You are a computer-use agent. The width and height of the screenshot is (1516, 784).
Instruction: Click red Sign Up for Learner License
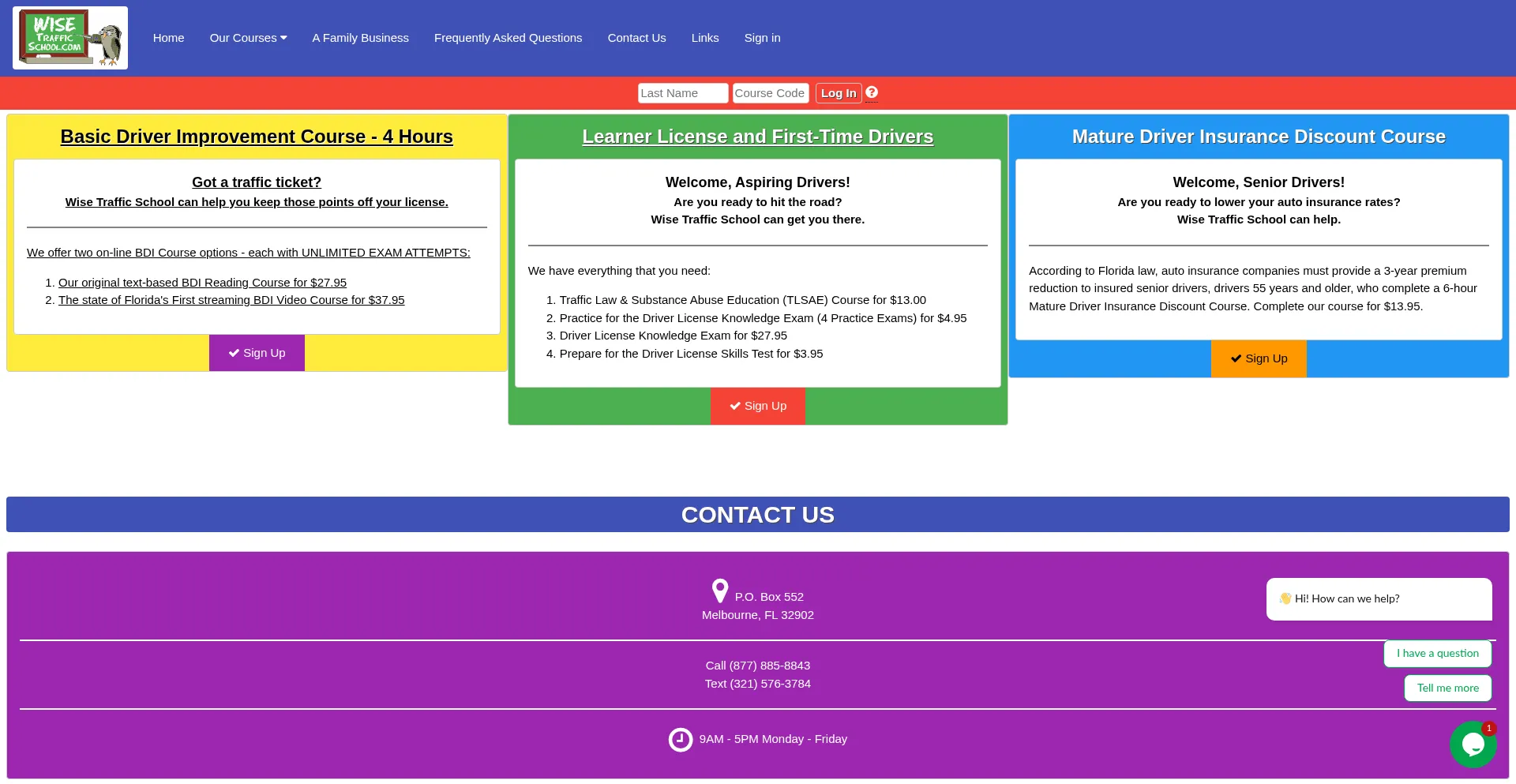pyautogui.click(x=758, y=406)
